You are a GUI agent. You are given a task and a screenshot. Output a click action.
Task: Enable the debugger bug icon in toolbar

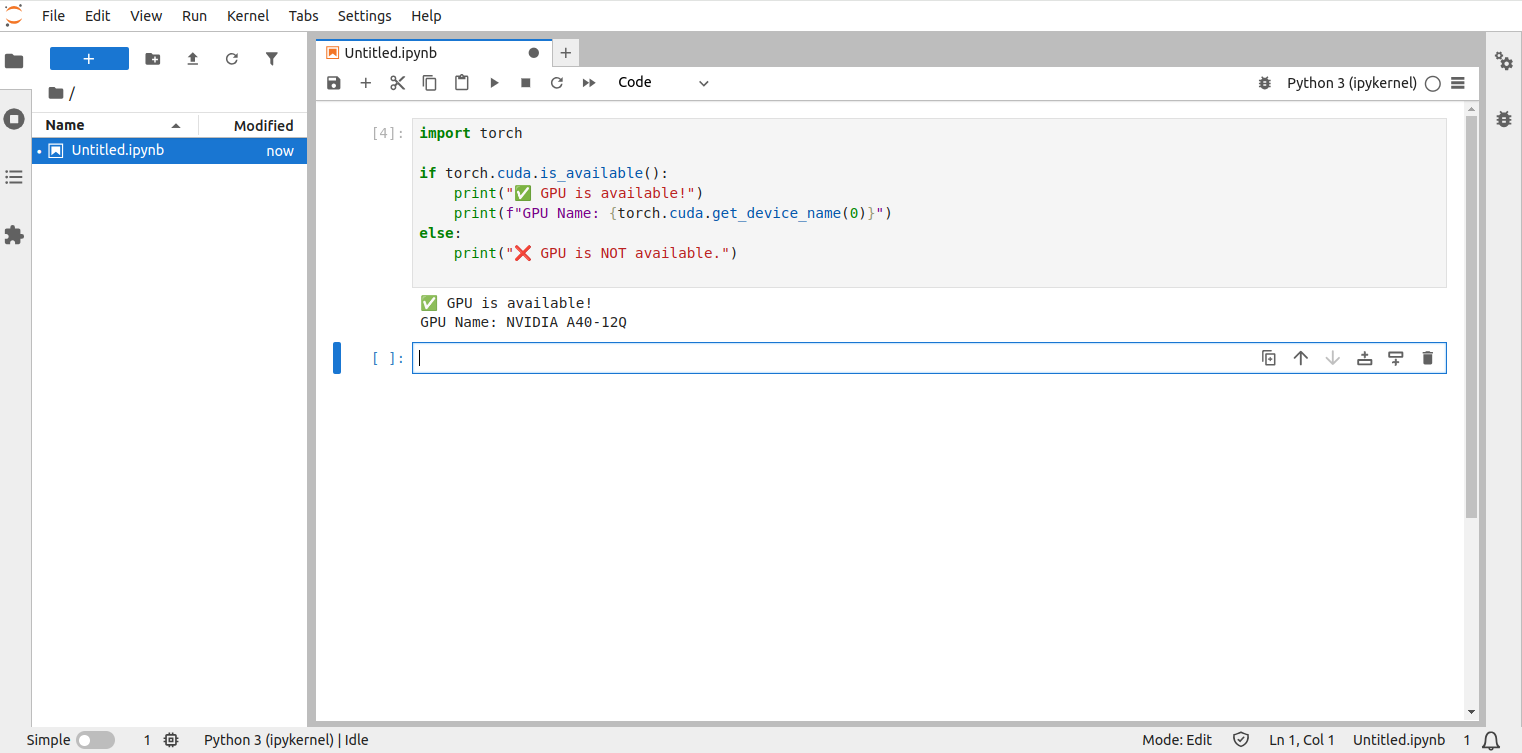coord(1265,83)
